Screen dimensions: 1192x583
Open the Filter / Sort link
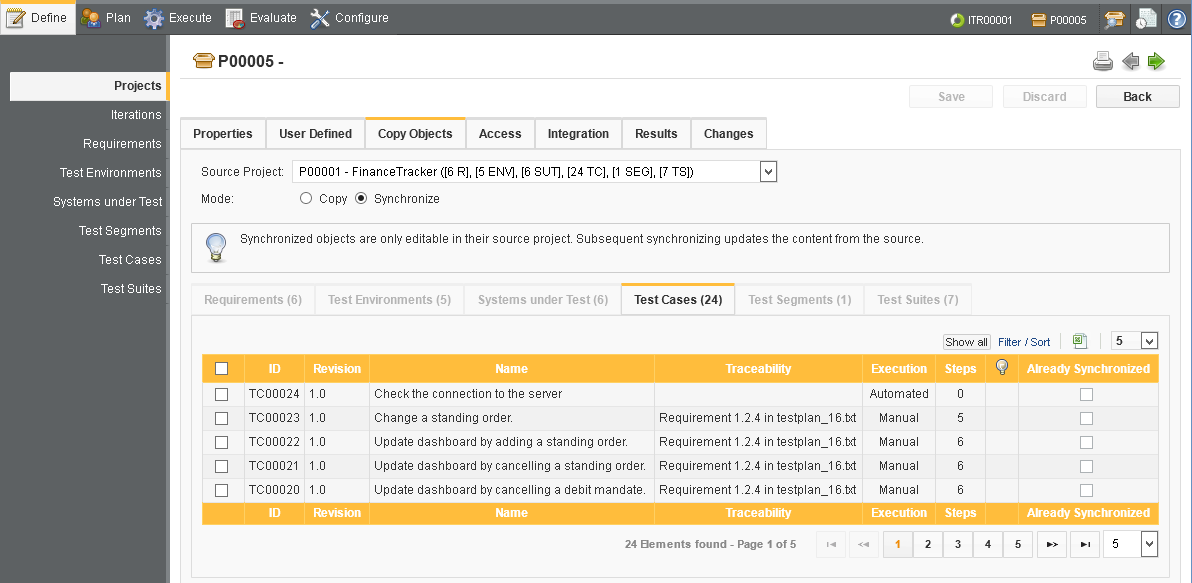click(1024, 342)
